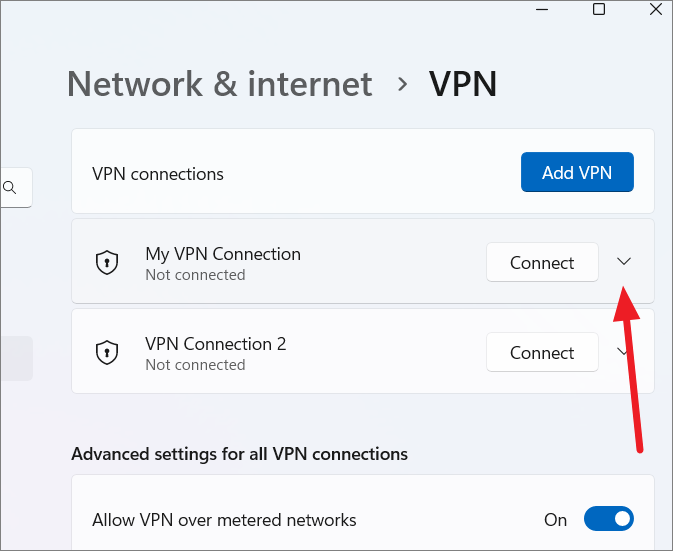This screenshot has height=551, width=673.
Task: Click the breadcrumb chevron before VPN
Action: (402, 84)
